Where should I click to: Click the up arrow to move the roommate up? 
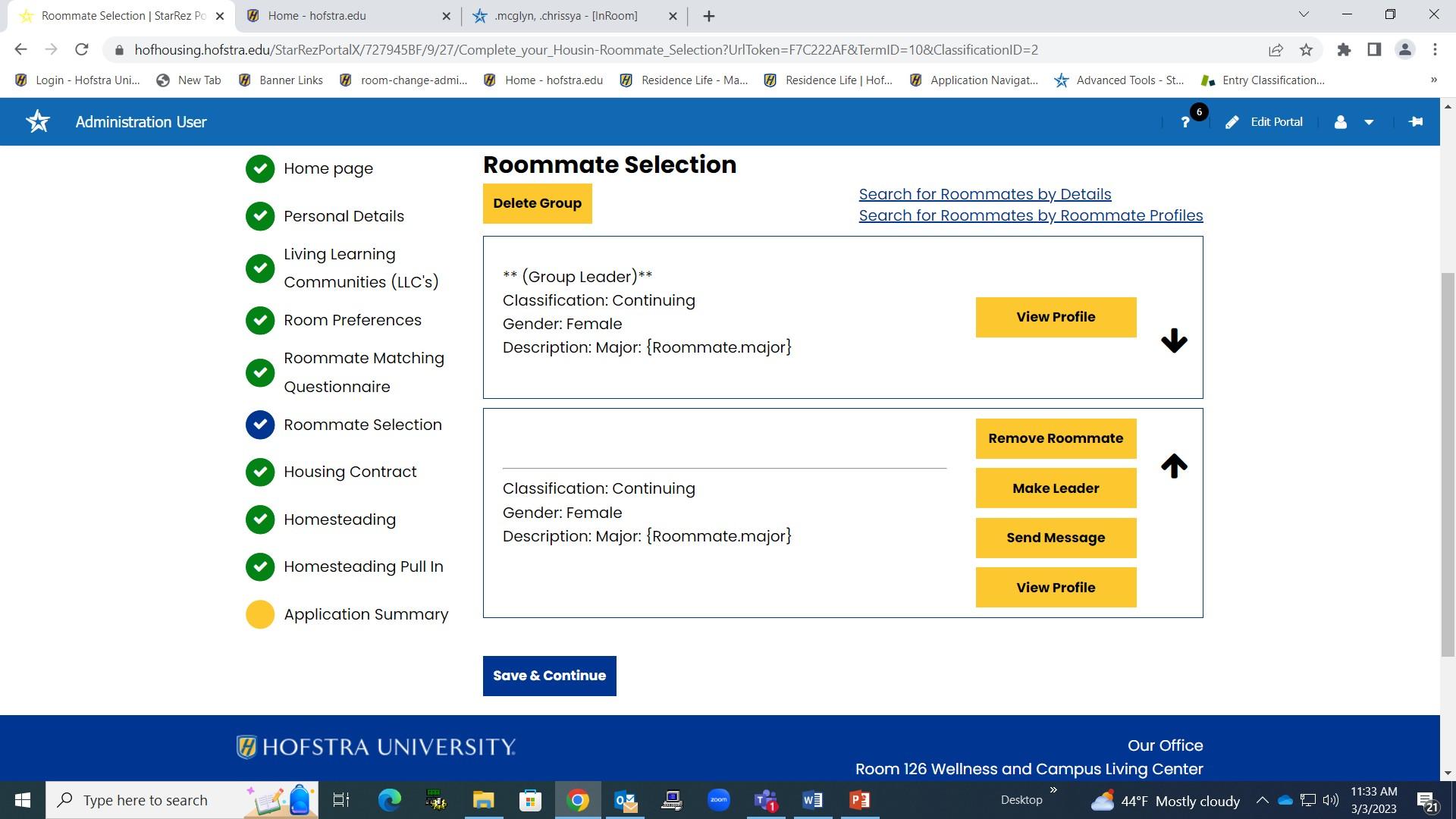tap(1173, 466)
